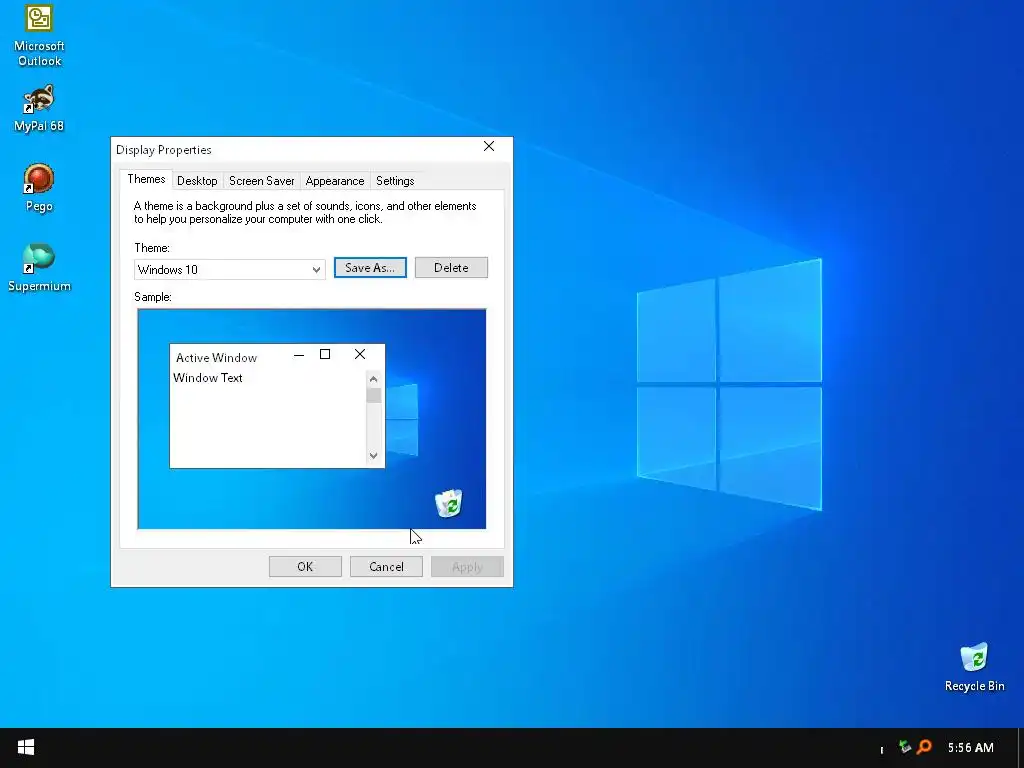Click the recycle bin icon in sample preview

tap(449, 503)
